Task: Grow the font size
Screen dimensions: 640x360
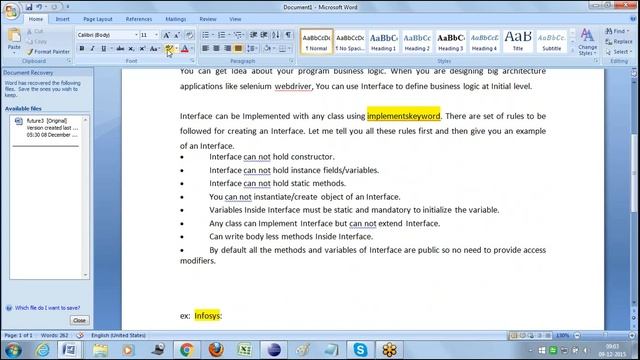Action: tap(167, 35)
